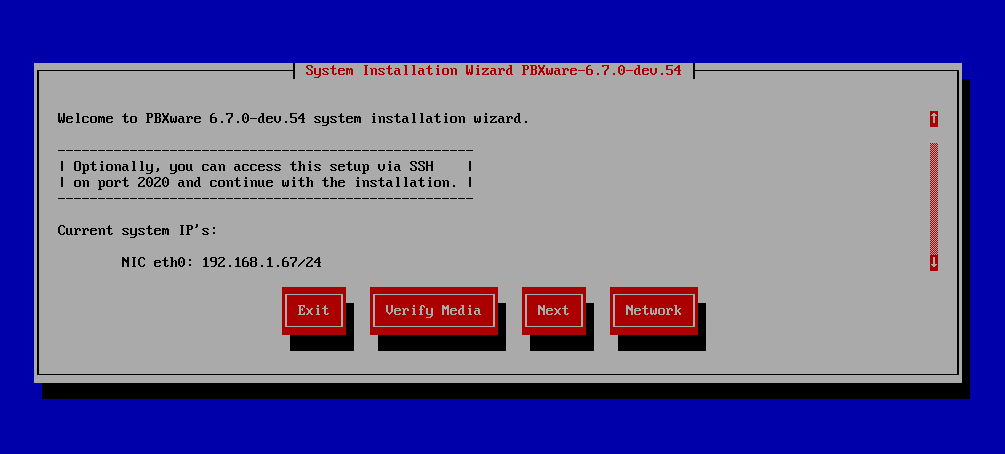Click the 'NIC eth0: 192.168.1.67/24' line
Image resolution: width=1005 pixels, height=454 pixels.
pos(221,262)
